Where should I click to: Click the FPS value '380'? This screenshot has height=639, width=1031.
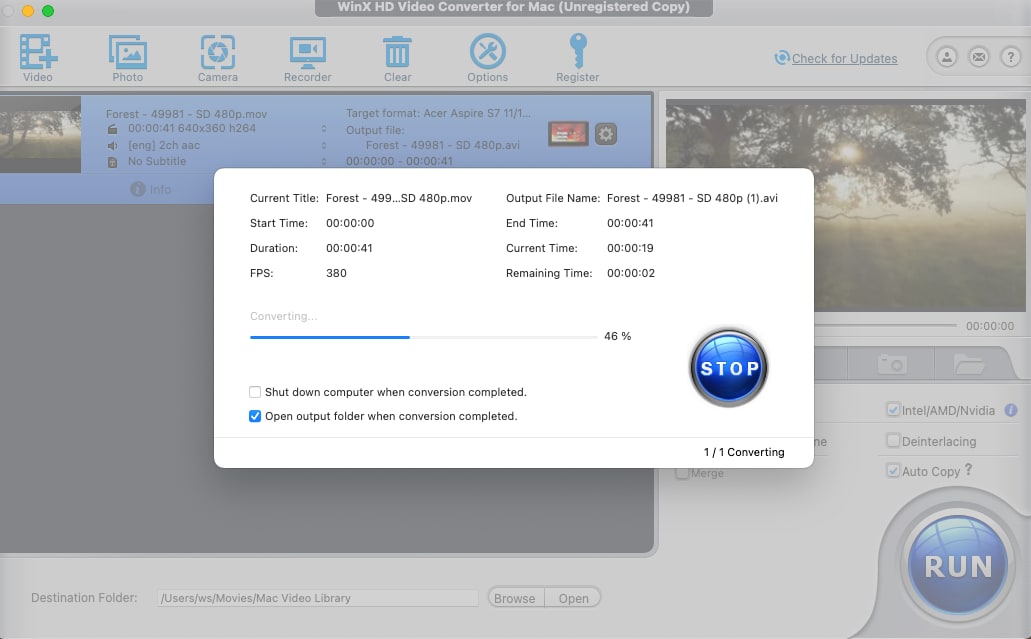coord(336,273)
